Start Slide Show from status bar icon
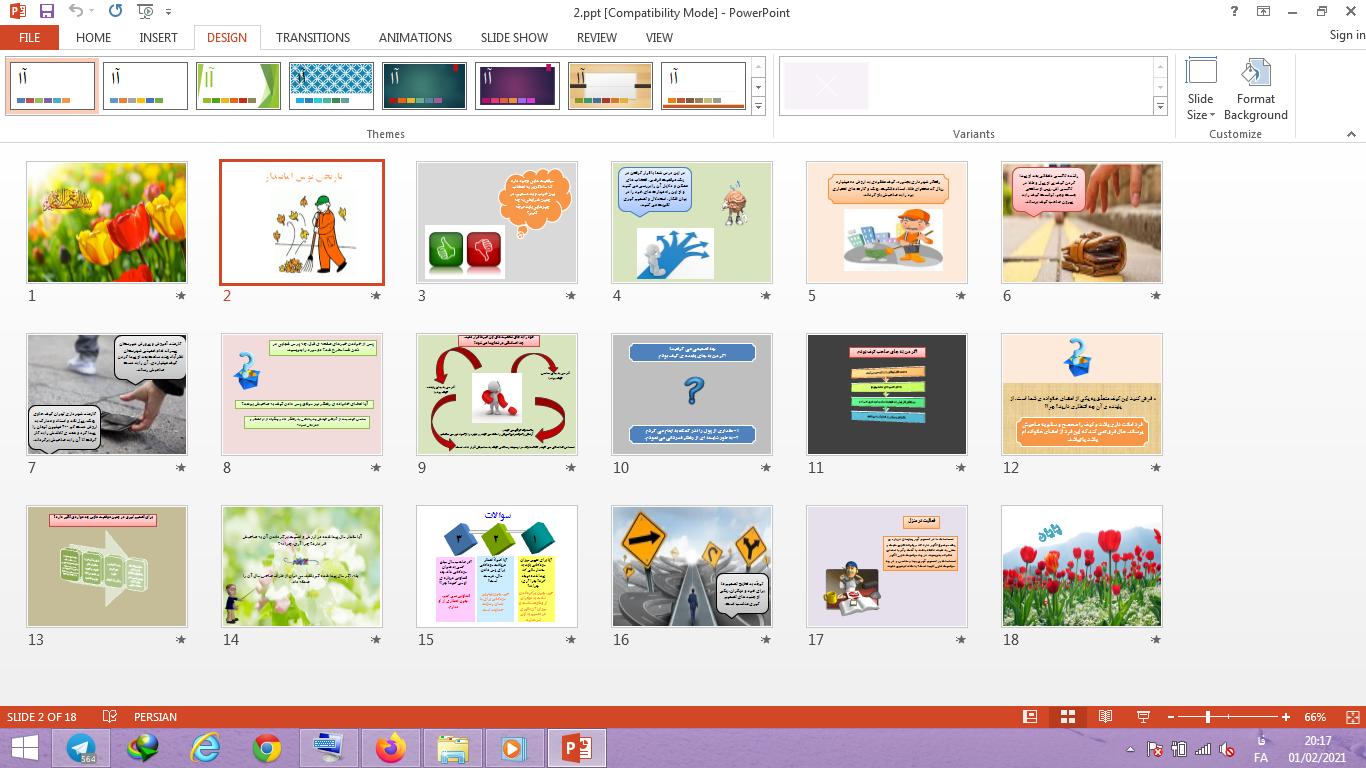 [1143, 717]
